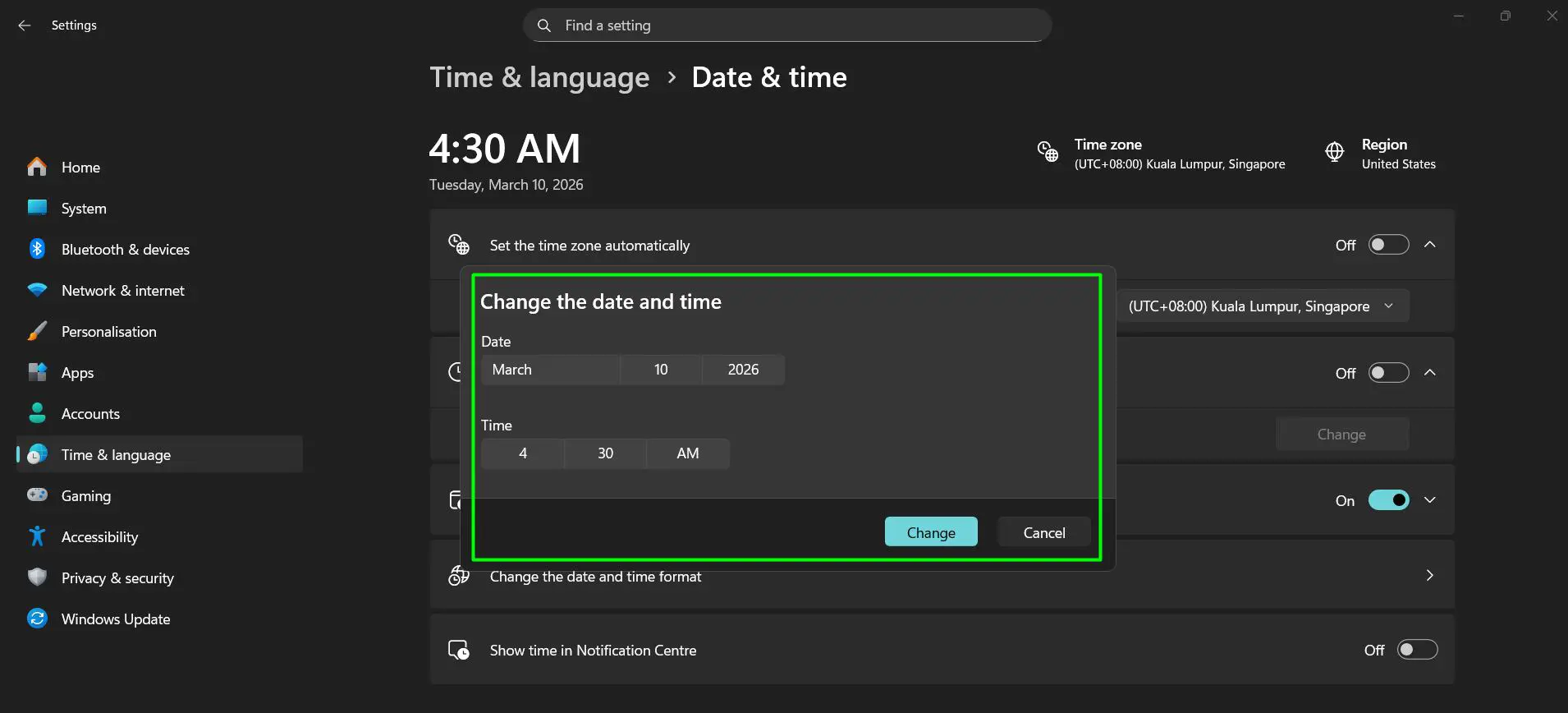Click the Time & language globe-clock icon
The width and height of the screenshot is (1568, 713).
[x=37, y=454]
